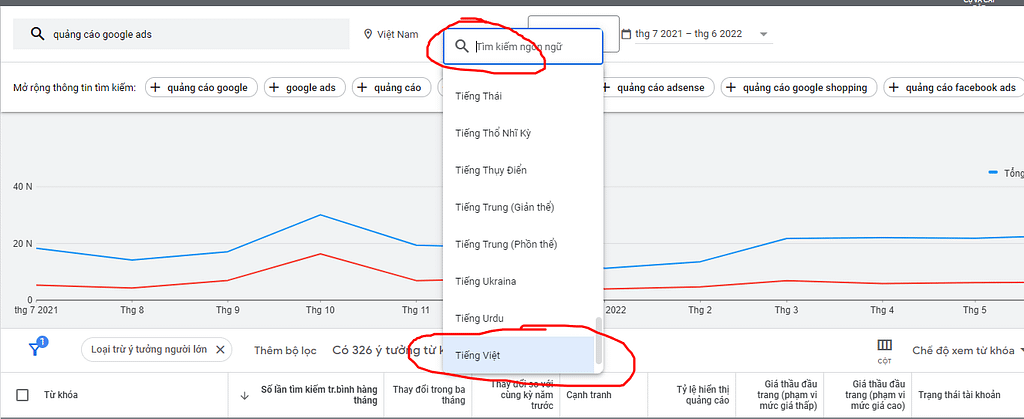
Task: Sort by the Từ khóa column header
Action: pos(61,395)
